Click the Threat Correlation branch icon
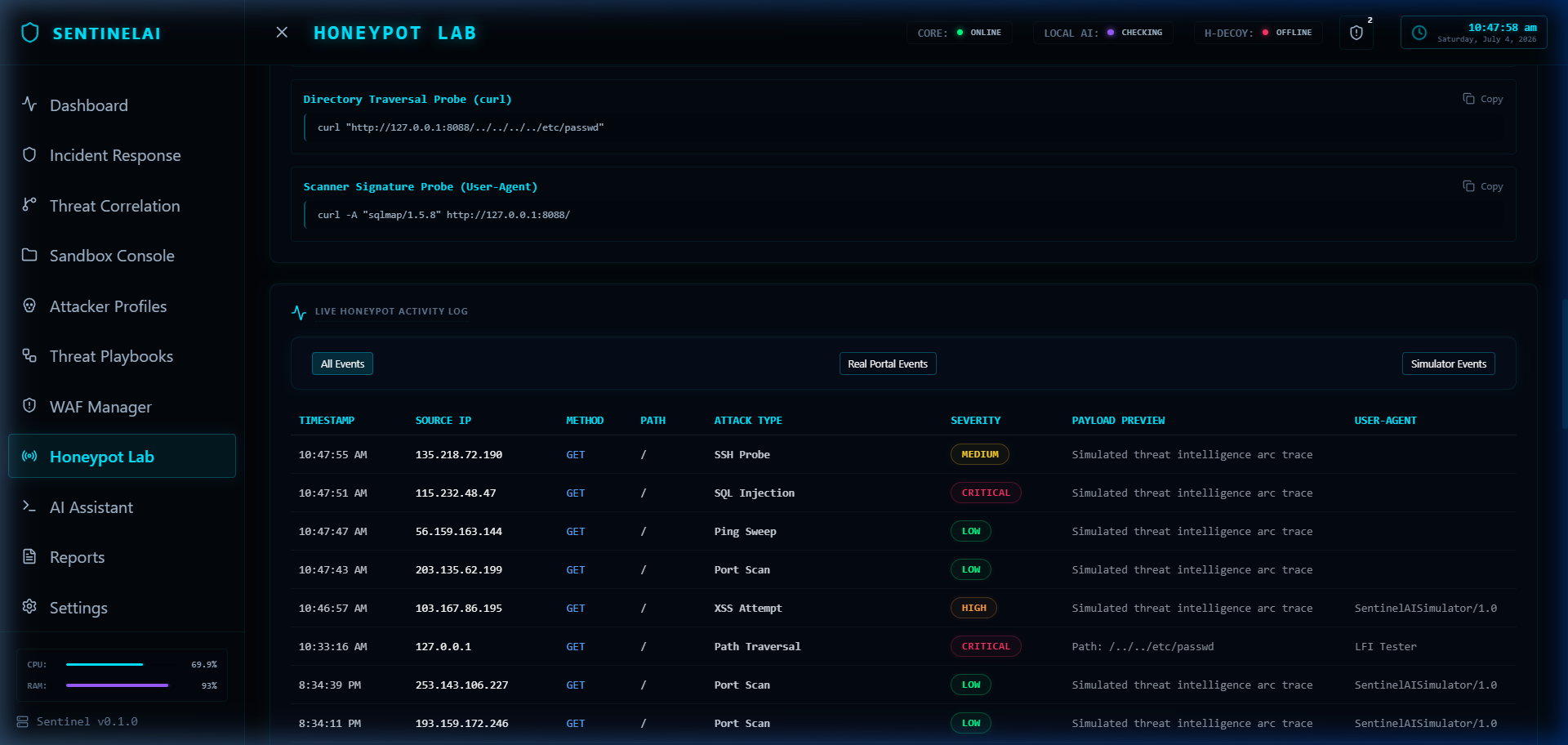 [x=29, y=205]
